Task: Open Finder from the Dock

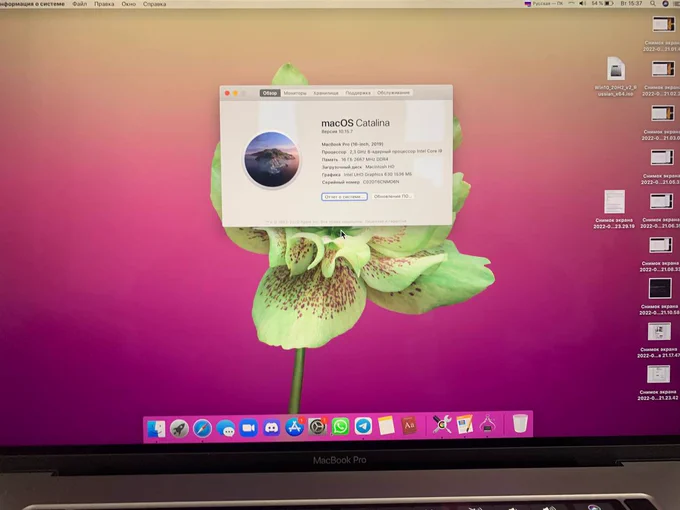Action: pyautogui.click(x=156, y=428)
